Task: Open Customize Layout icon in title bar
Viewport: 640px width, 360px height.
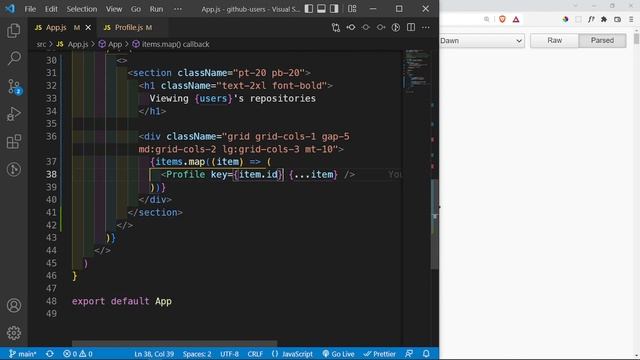Action: [352, 9]
